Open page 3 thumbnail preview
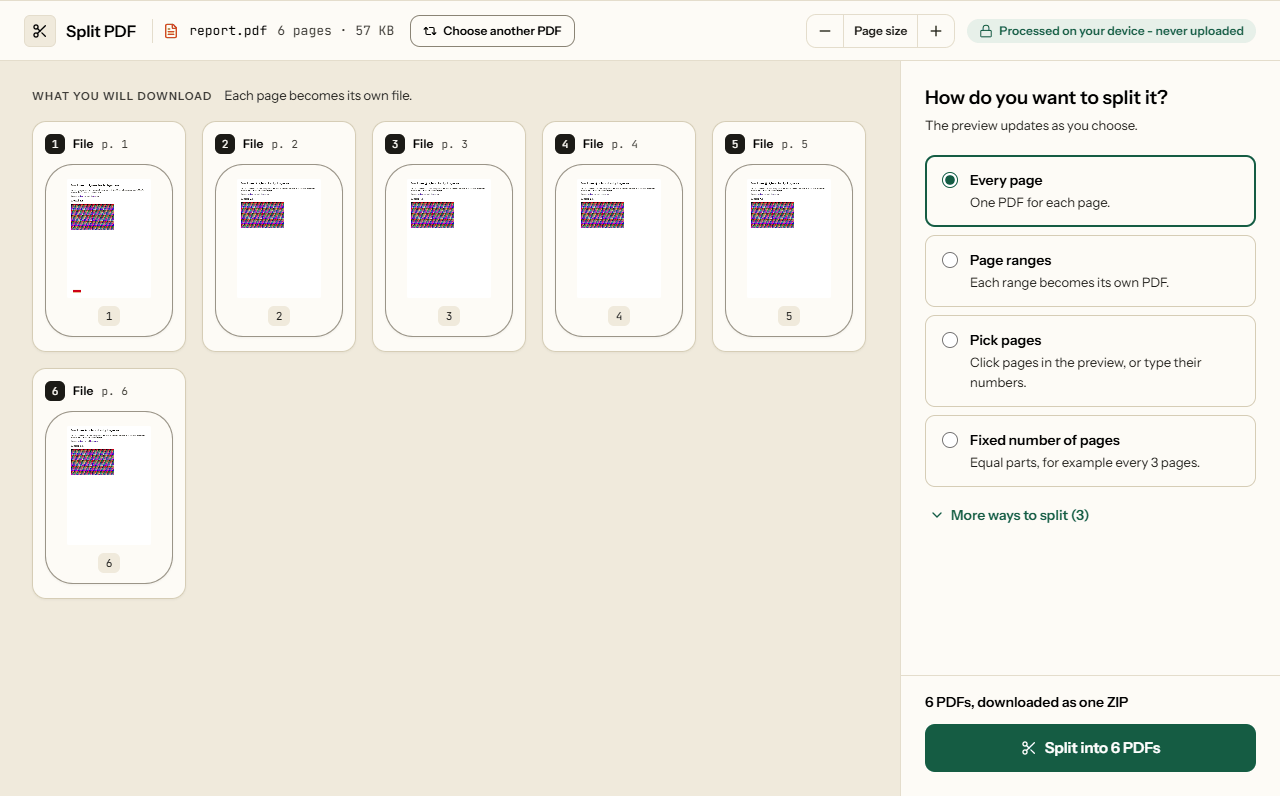Image resolution: width=1280 pixels, height=796 pixels. (449, 250)
